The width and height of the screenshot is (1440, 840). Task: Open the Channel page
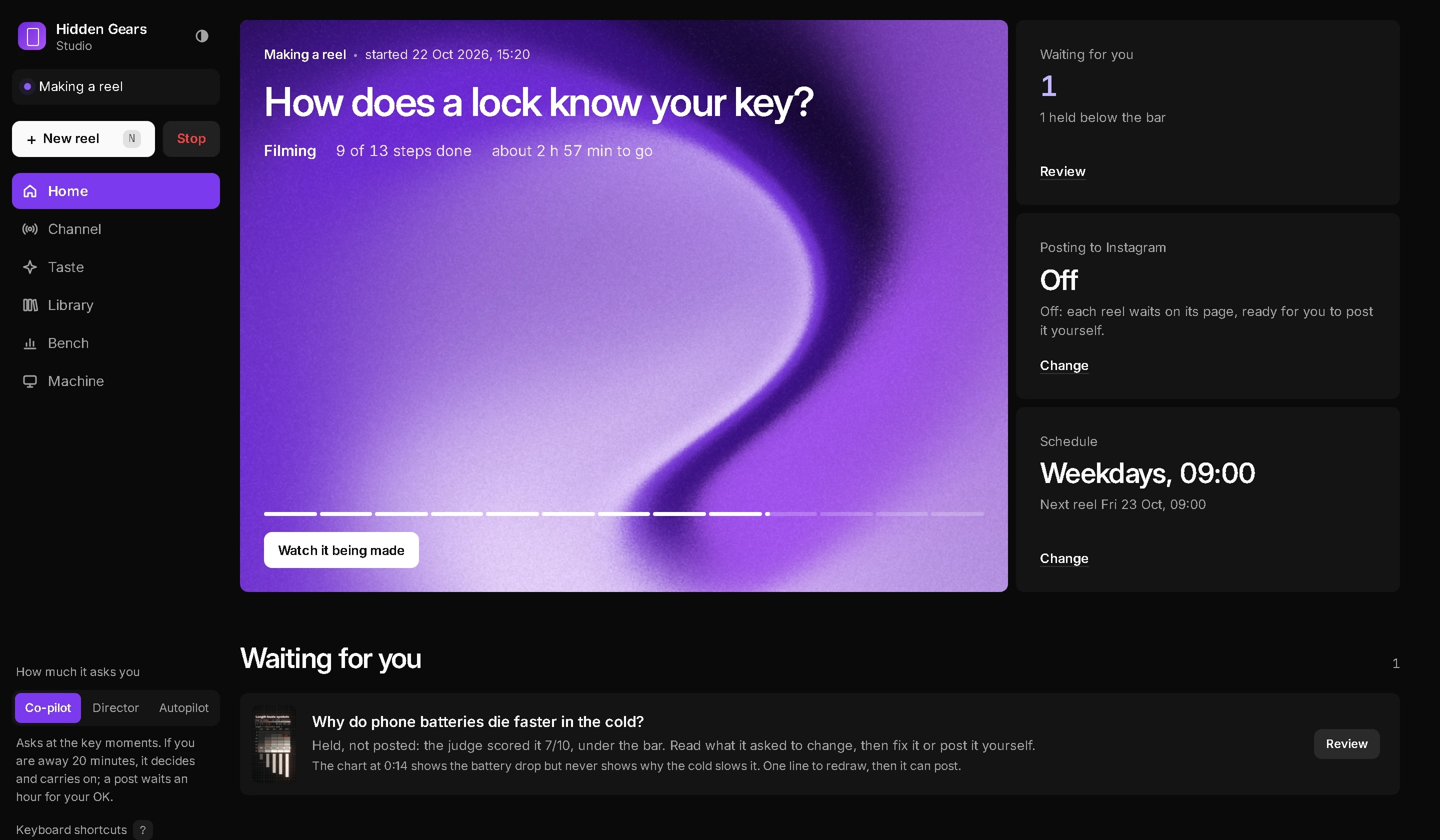[116, 229]
